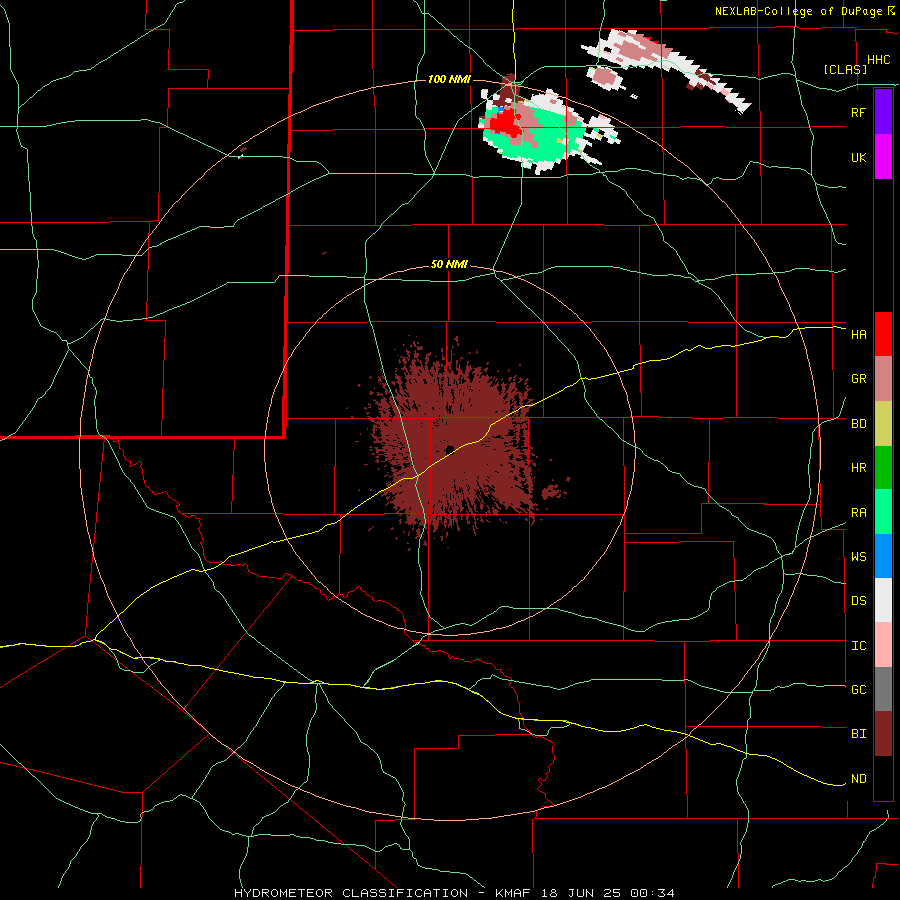The height and width of the screenshot is (900, 900).
Task: Click the ND legend label
Action: click(859, 779)
